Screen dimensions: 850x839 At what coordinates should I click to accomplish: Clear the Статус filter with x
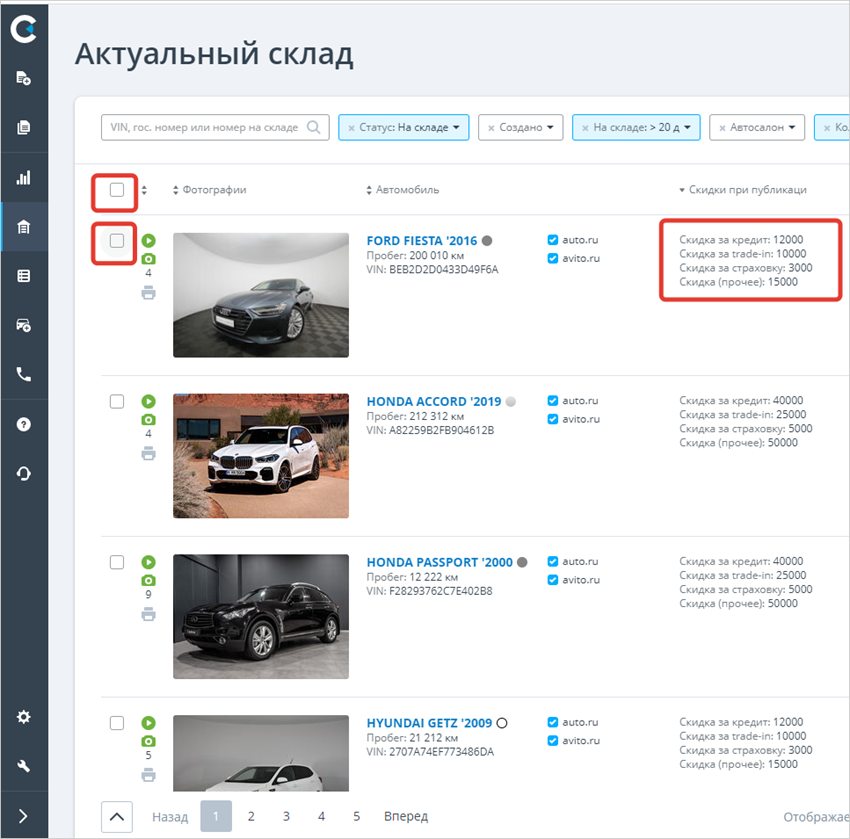click(x=351, y=128)
